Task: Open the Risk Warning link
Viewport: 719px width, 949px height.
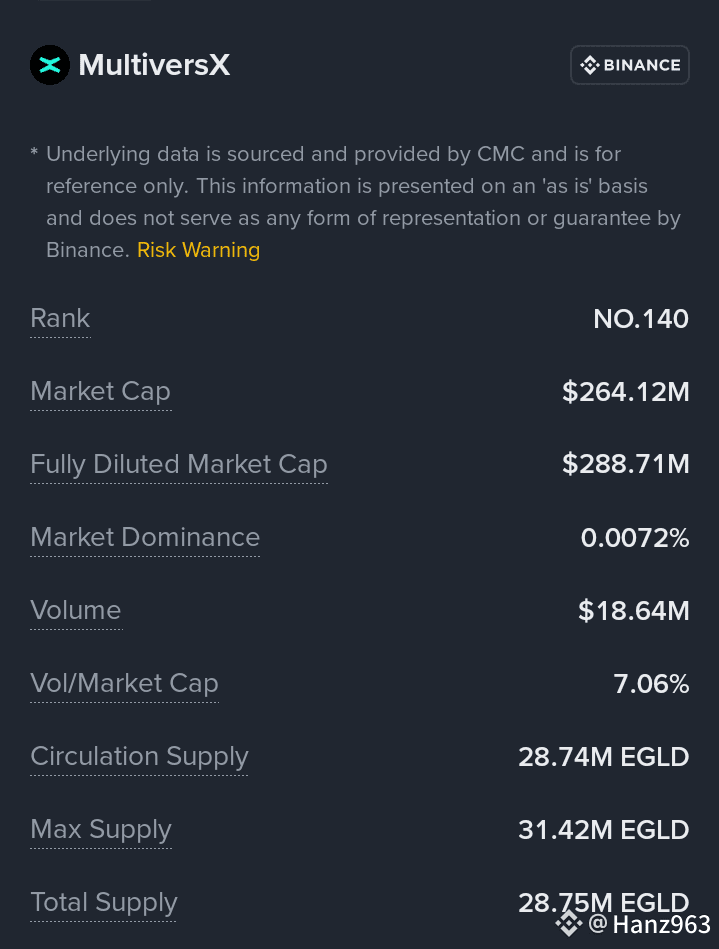Action: 198,250
